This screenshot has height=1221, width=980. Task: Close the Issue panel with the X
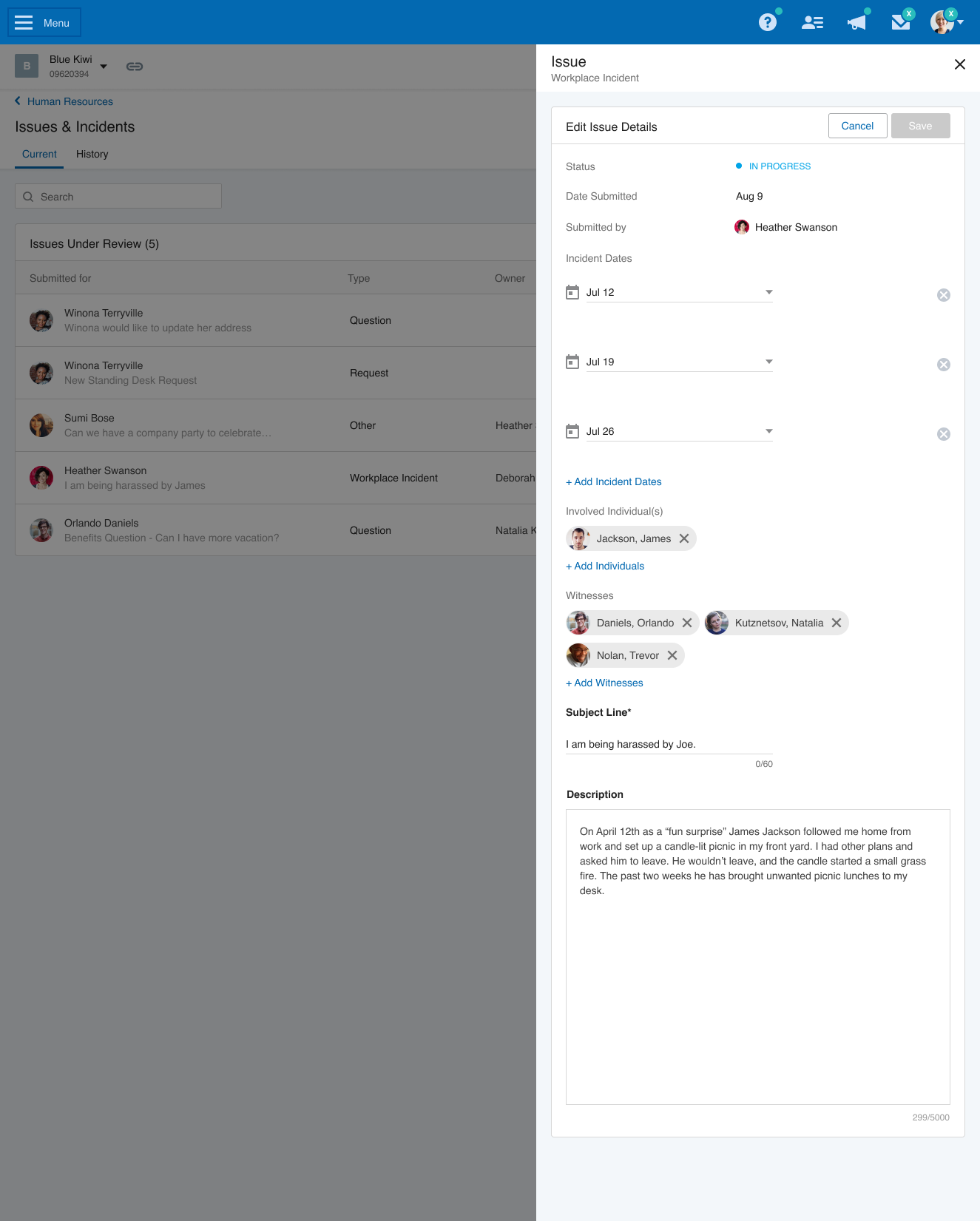[x=959, y=64]
